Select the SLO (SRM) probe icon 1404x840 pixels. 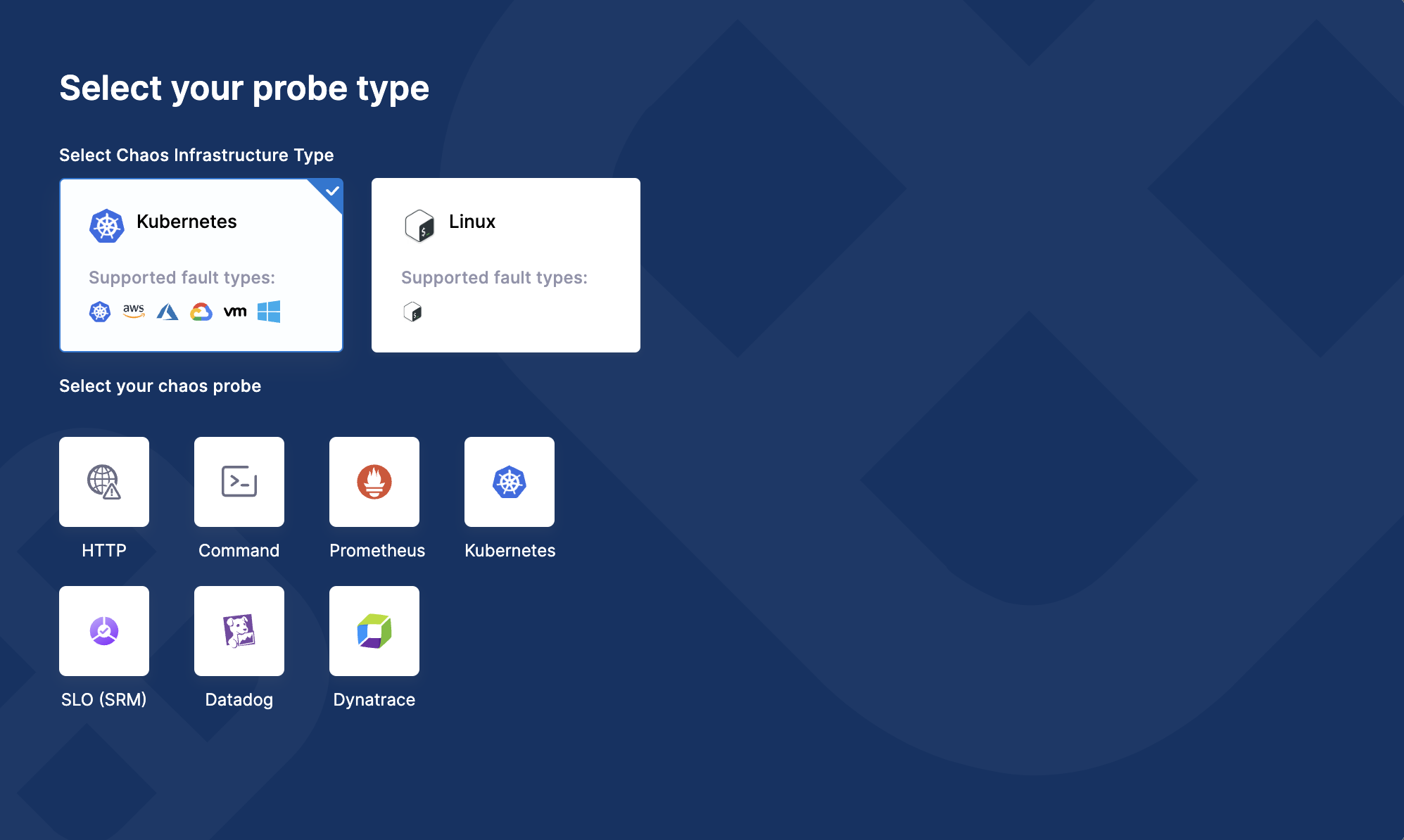click(105, 632)
